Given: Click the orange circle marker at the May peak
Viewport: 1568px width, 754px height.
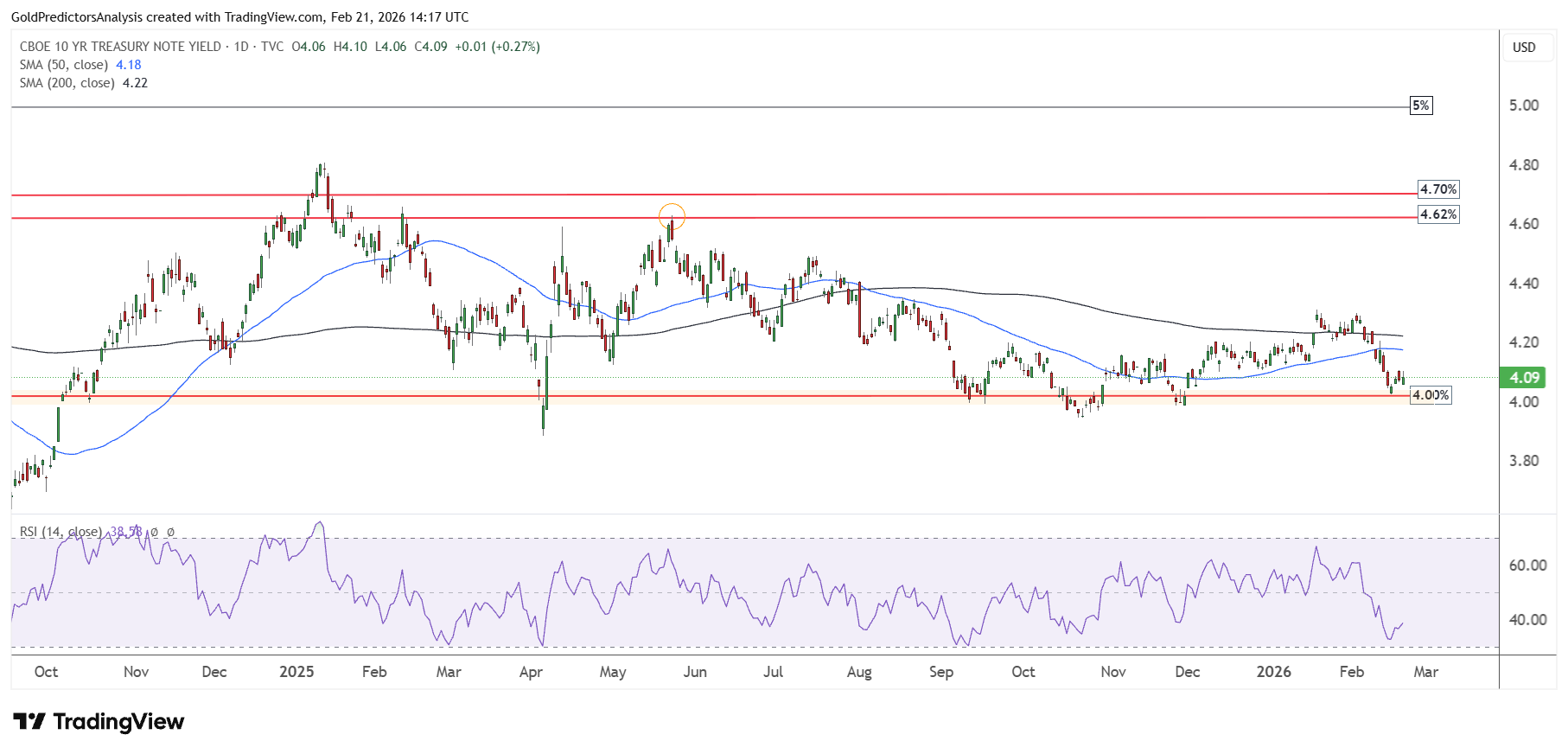Looking at the screenshot, I should coord(672,216).
